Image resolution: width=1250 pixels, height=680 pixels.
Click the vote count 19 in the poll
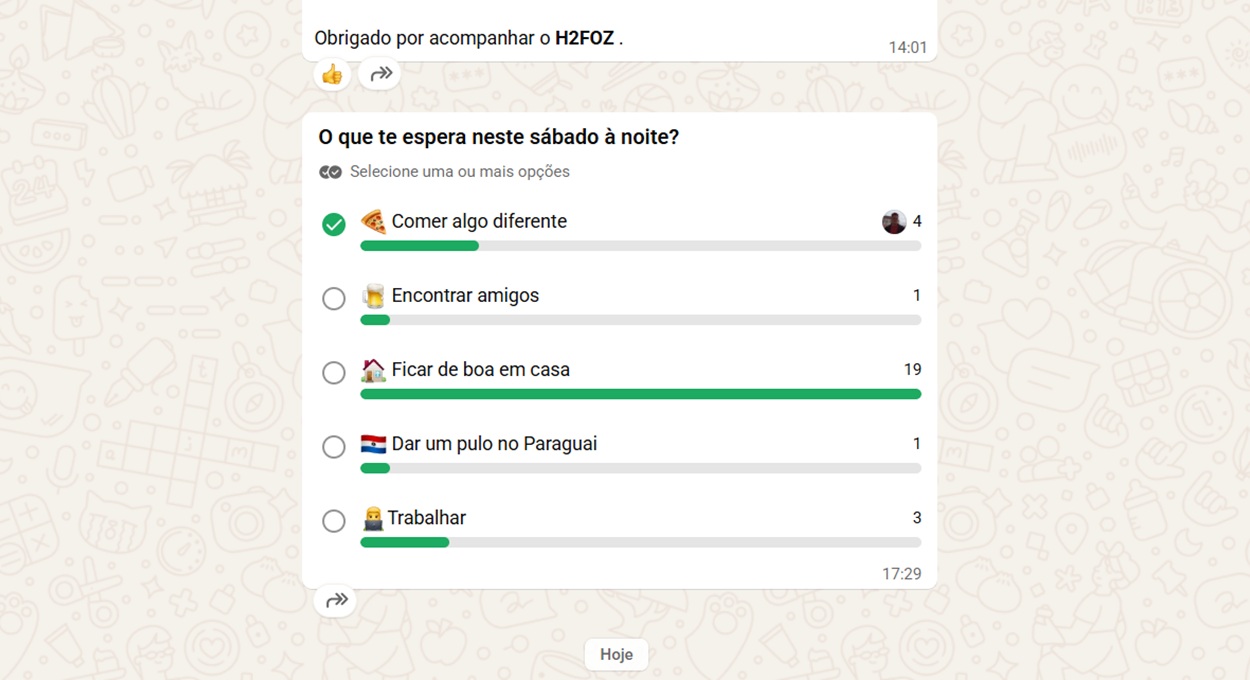[x=913, y=369]
